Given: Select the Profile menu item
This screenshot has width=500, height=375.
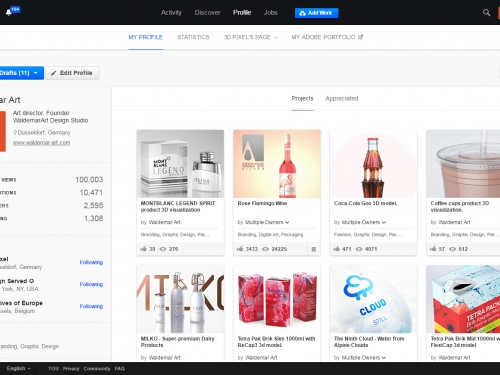Looking at the screenshot, I should 242,13.
